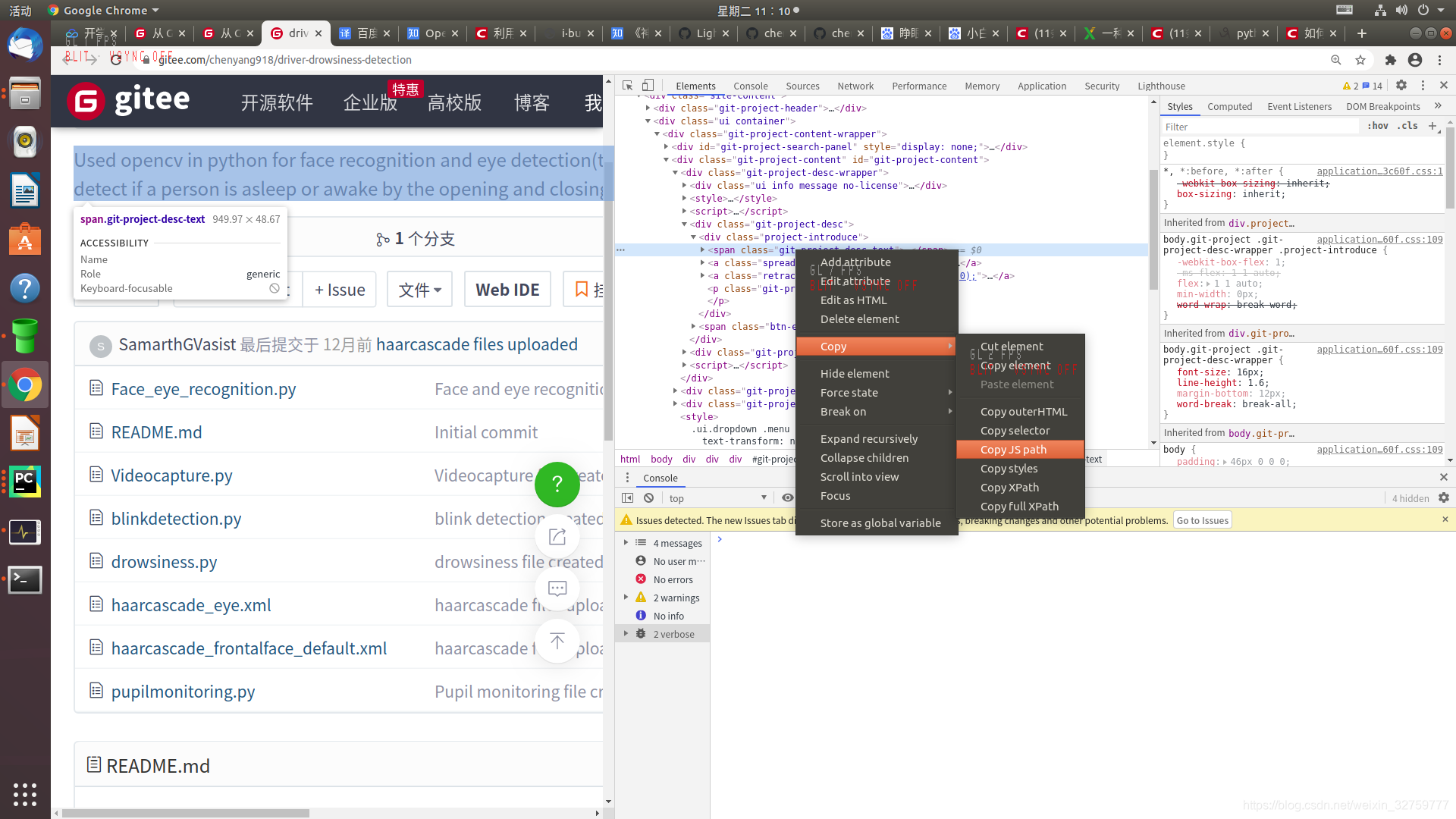The height and width of the screenshot is (819, 1456).
Task: Open console settings gear icon
Action: 1444,498
